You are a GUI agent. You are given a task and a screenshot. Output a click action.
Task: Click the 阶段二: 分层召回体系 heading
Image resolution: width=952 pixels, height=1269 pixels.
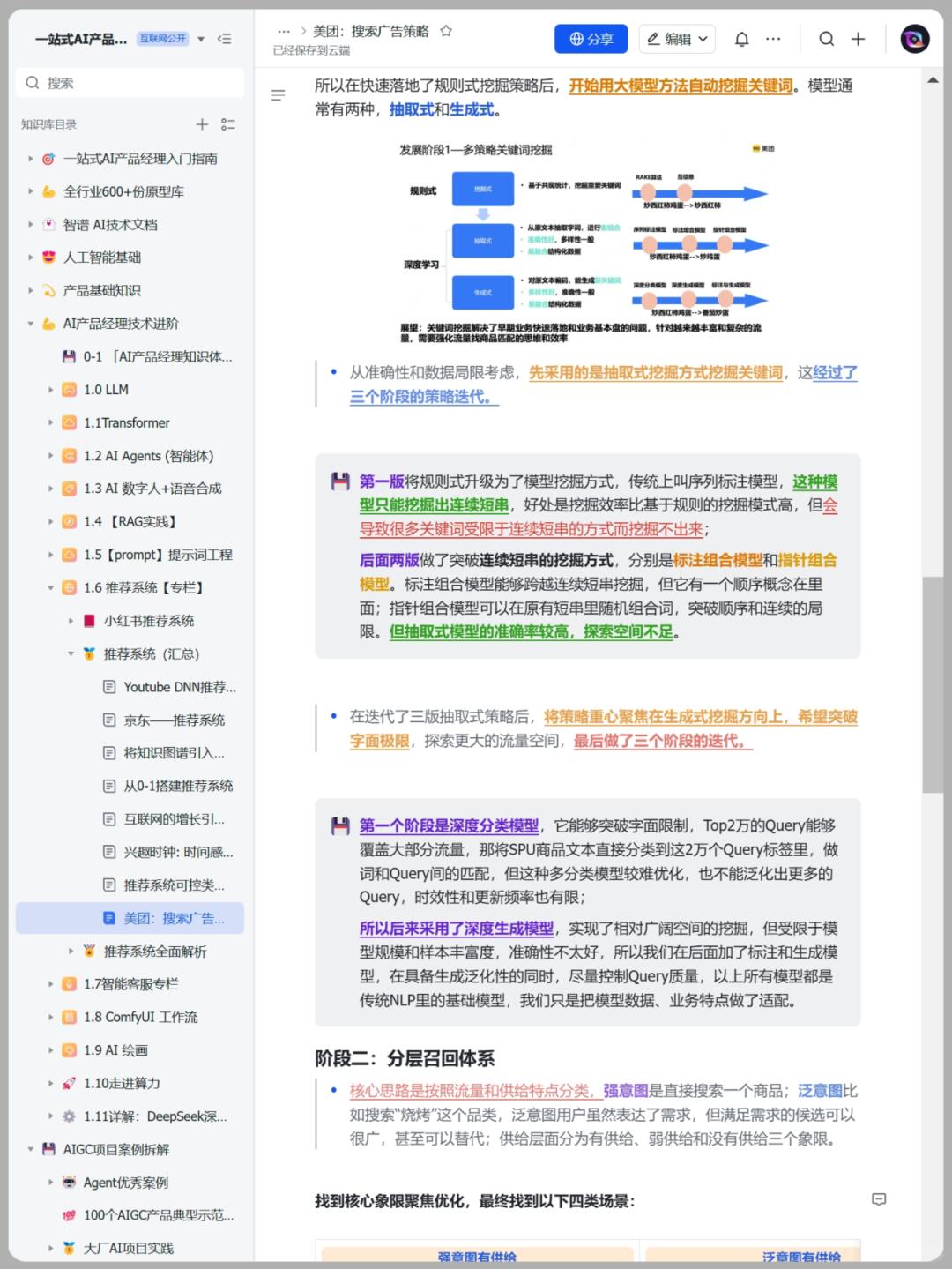click(405, 1058)
